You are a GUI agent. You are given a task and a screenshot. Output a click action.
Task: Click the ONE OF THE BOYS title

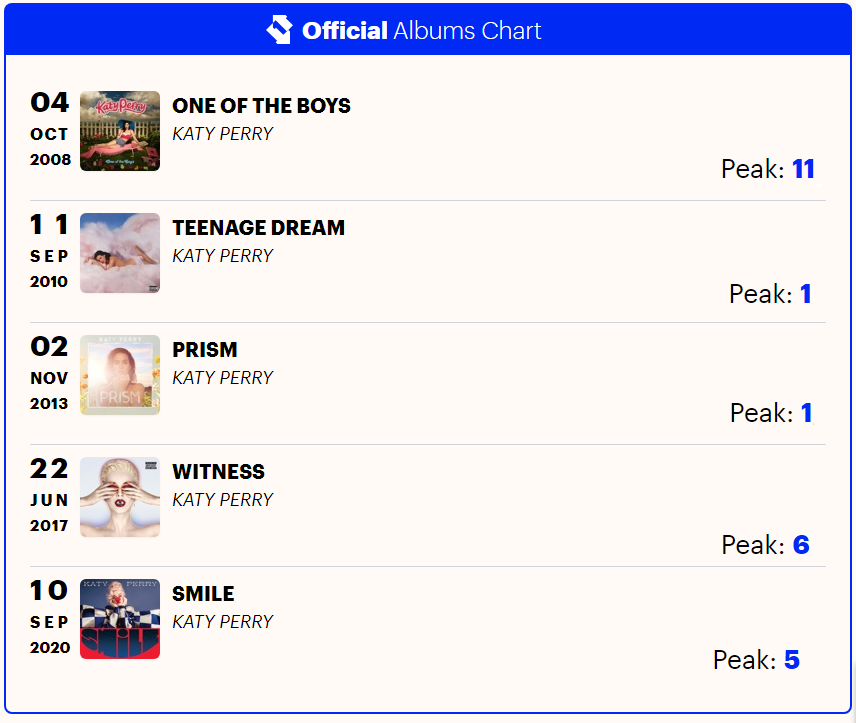pyautogui.click(x=261, y=106)
